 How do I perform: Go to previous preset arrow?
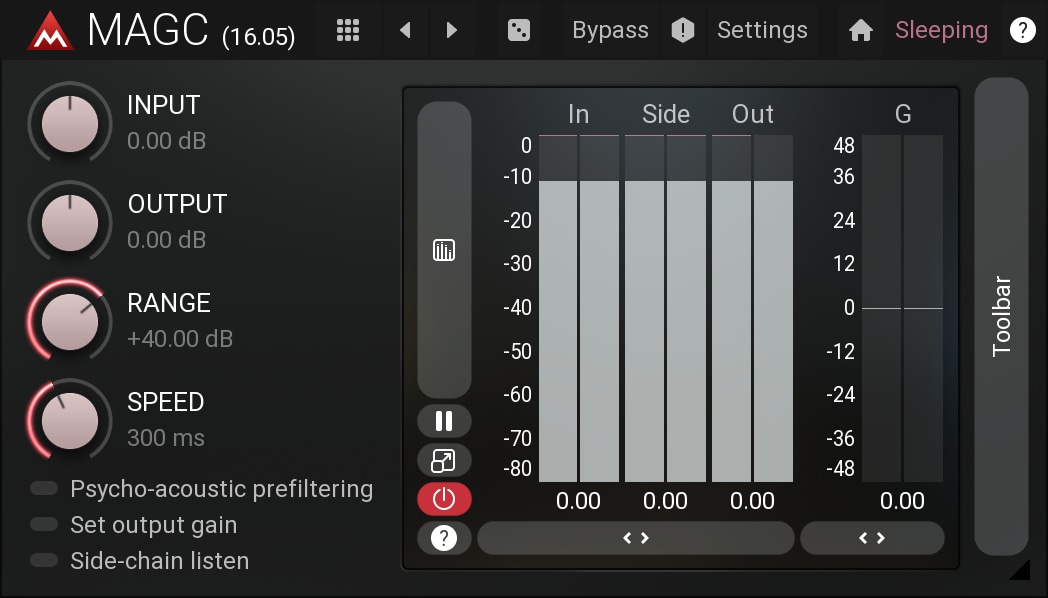(x=405, y=30)
